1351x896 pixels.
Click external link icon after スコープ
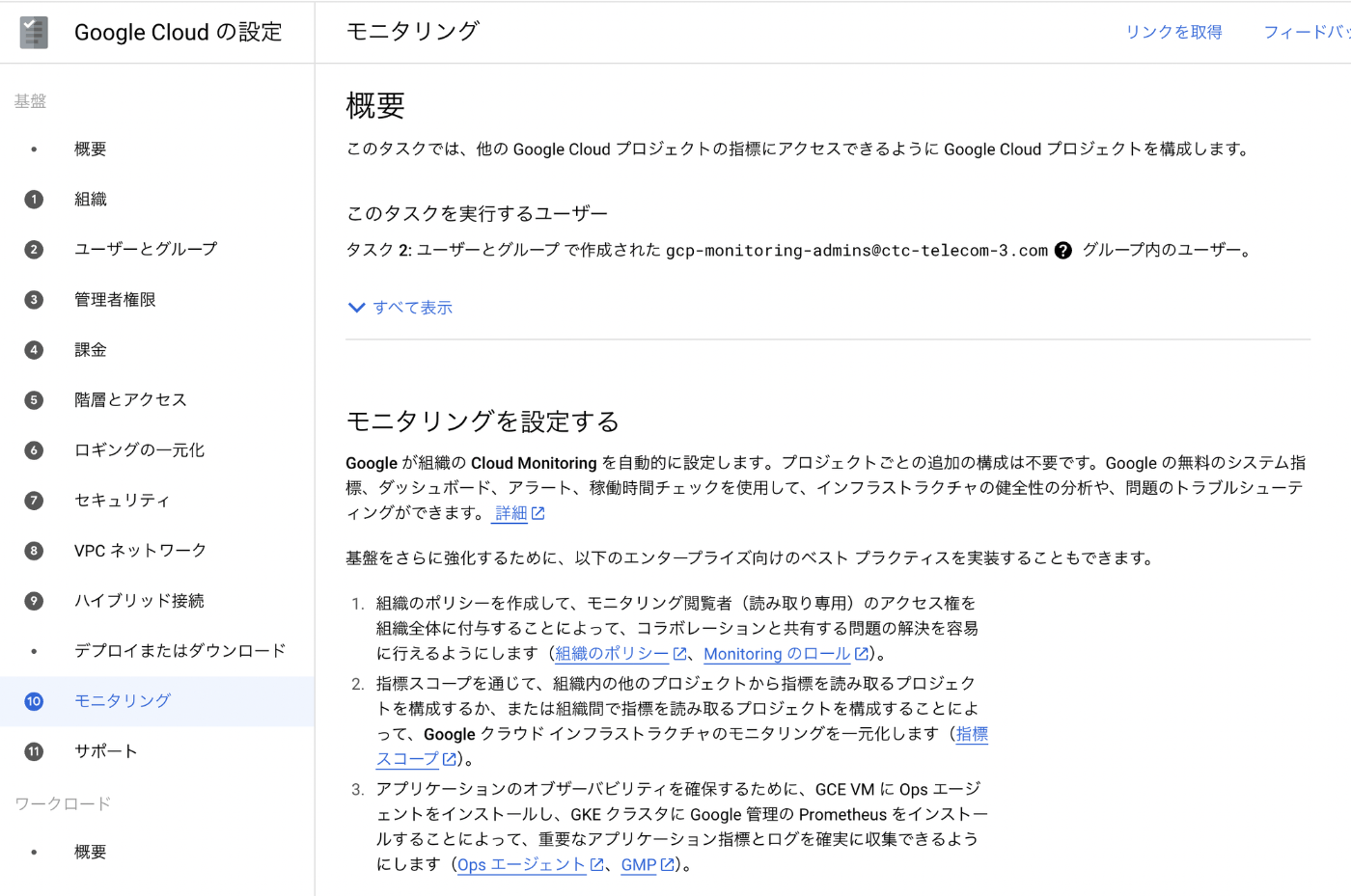pos(449,759)
